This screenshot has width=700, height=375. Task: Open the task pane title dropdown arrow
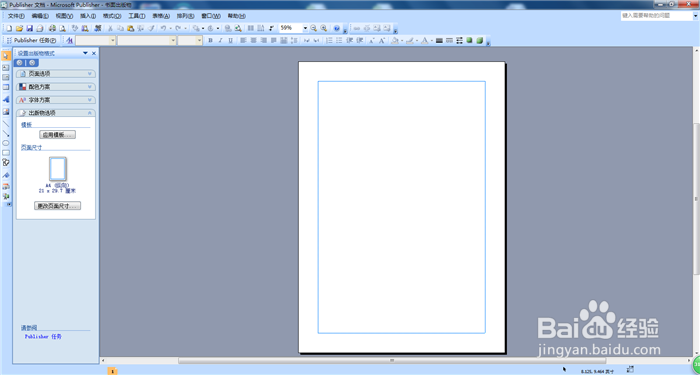85,53
